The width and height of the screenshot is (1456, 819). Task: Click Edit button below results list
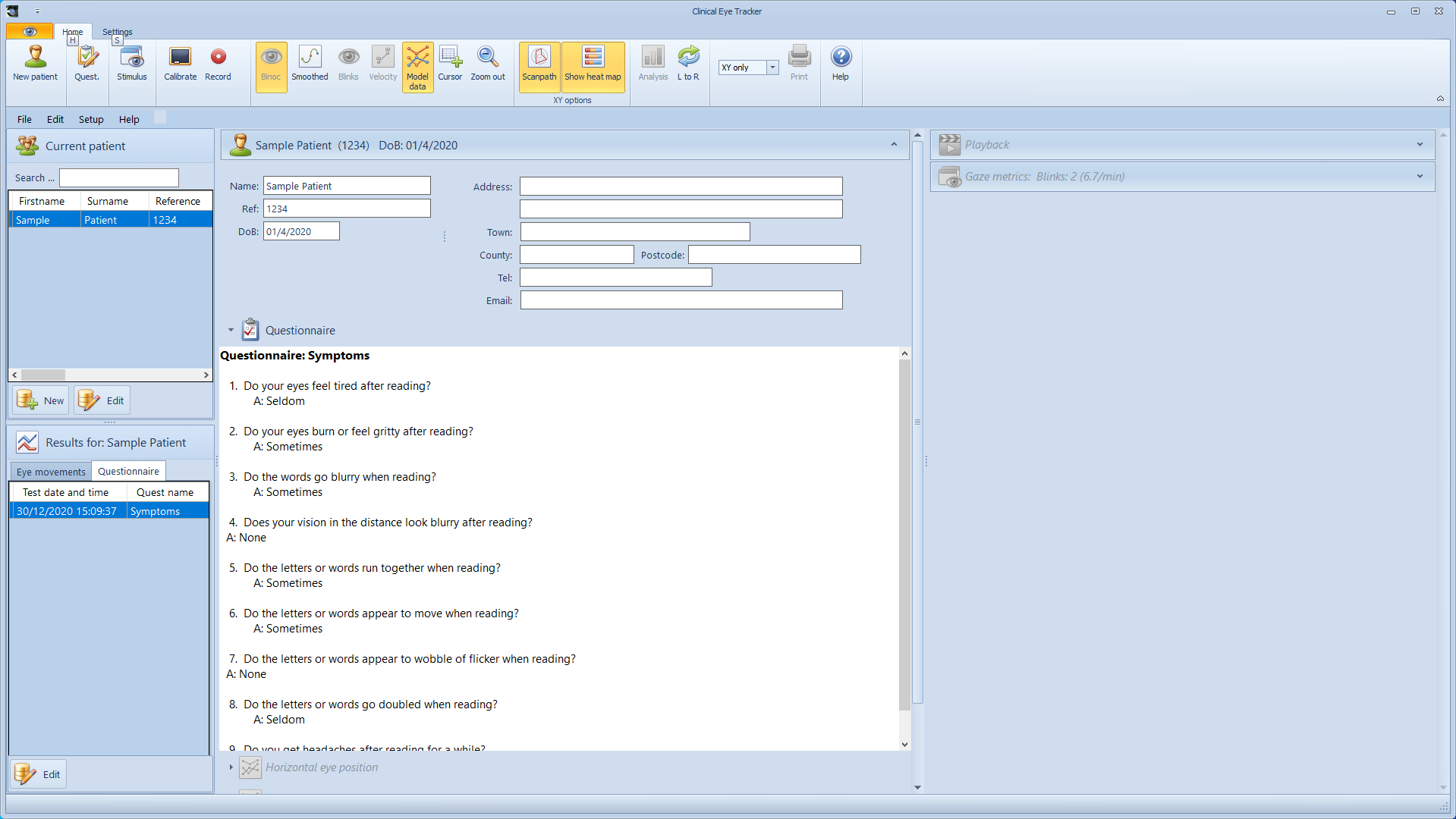(39, 774)
